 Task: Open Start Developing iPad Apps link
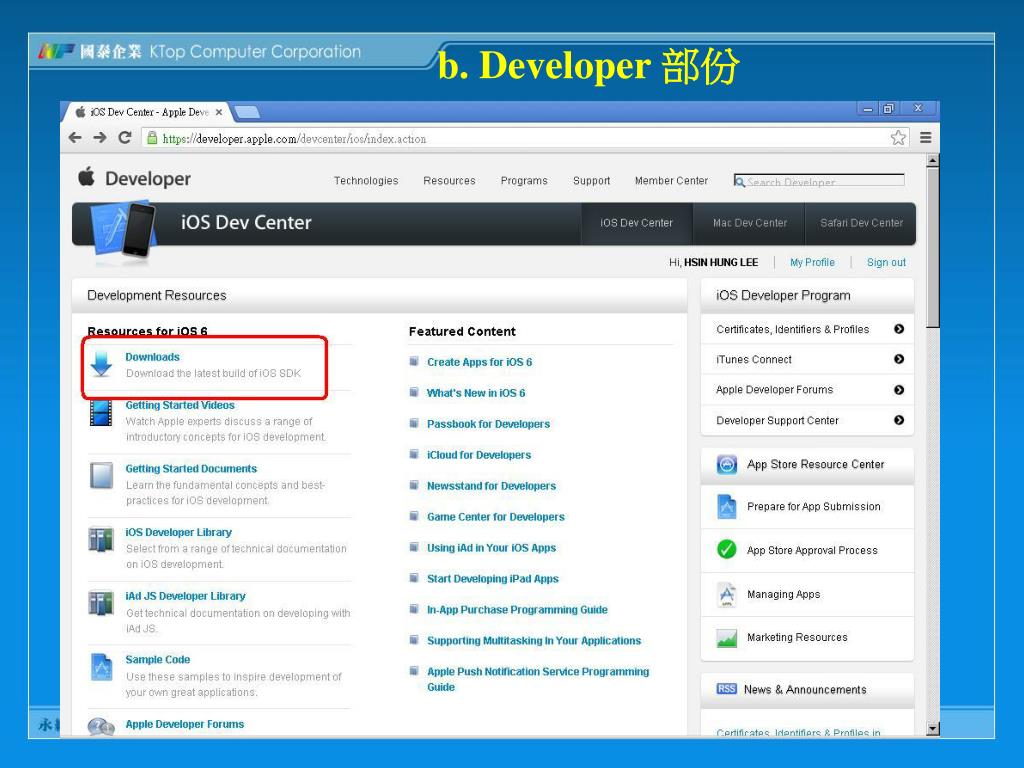(x=493, y=579)
